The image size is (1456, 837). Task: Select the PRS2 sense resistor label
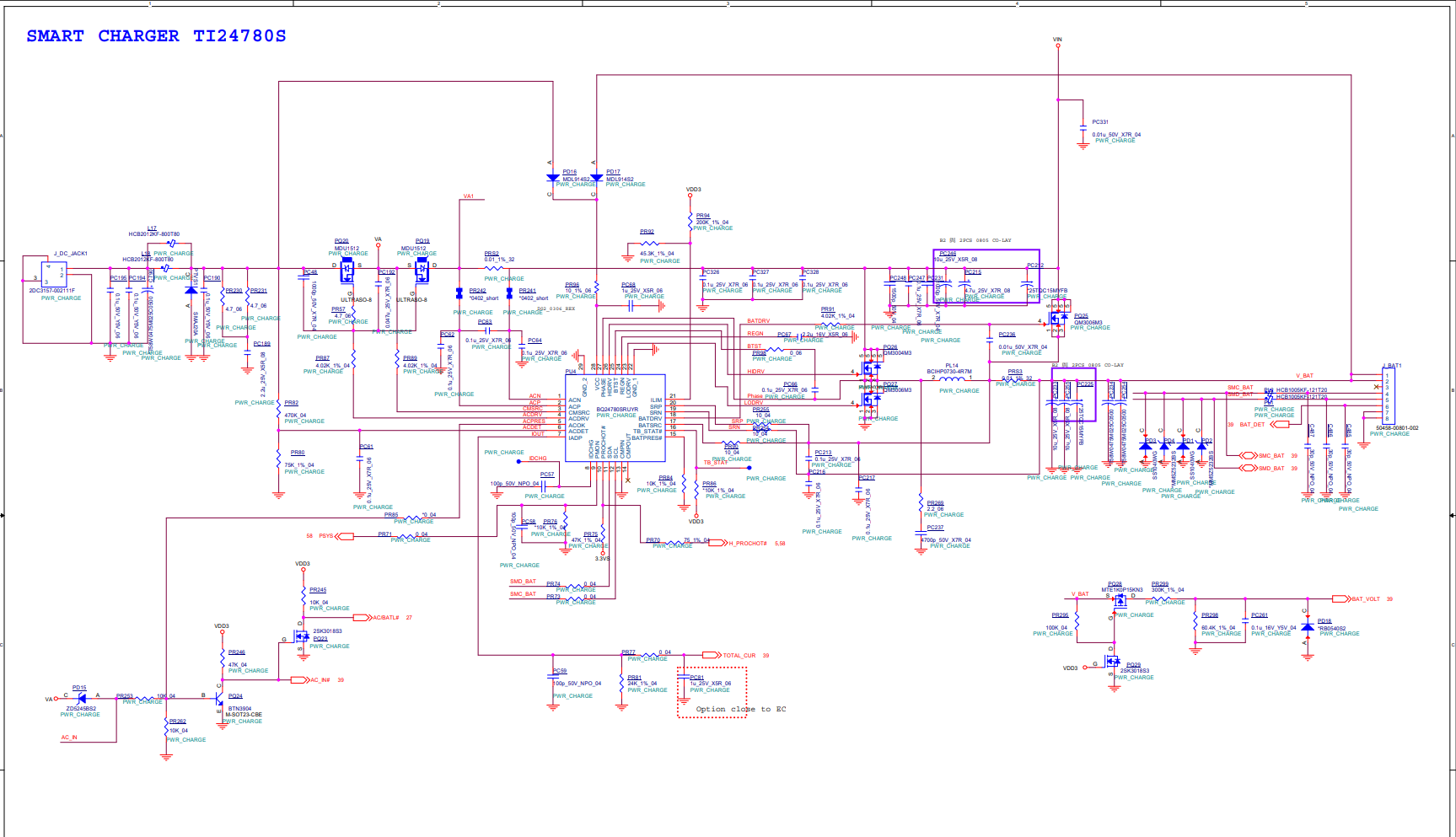click(492, 254)
